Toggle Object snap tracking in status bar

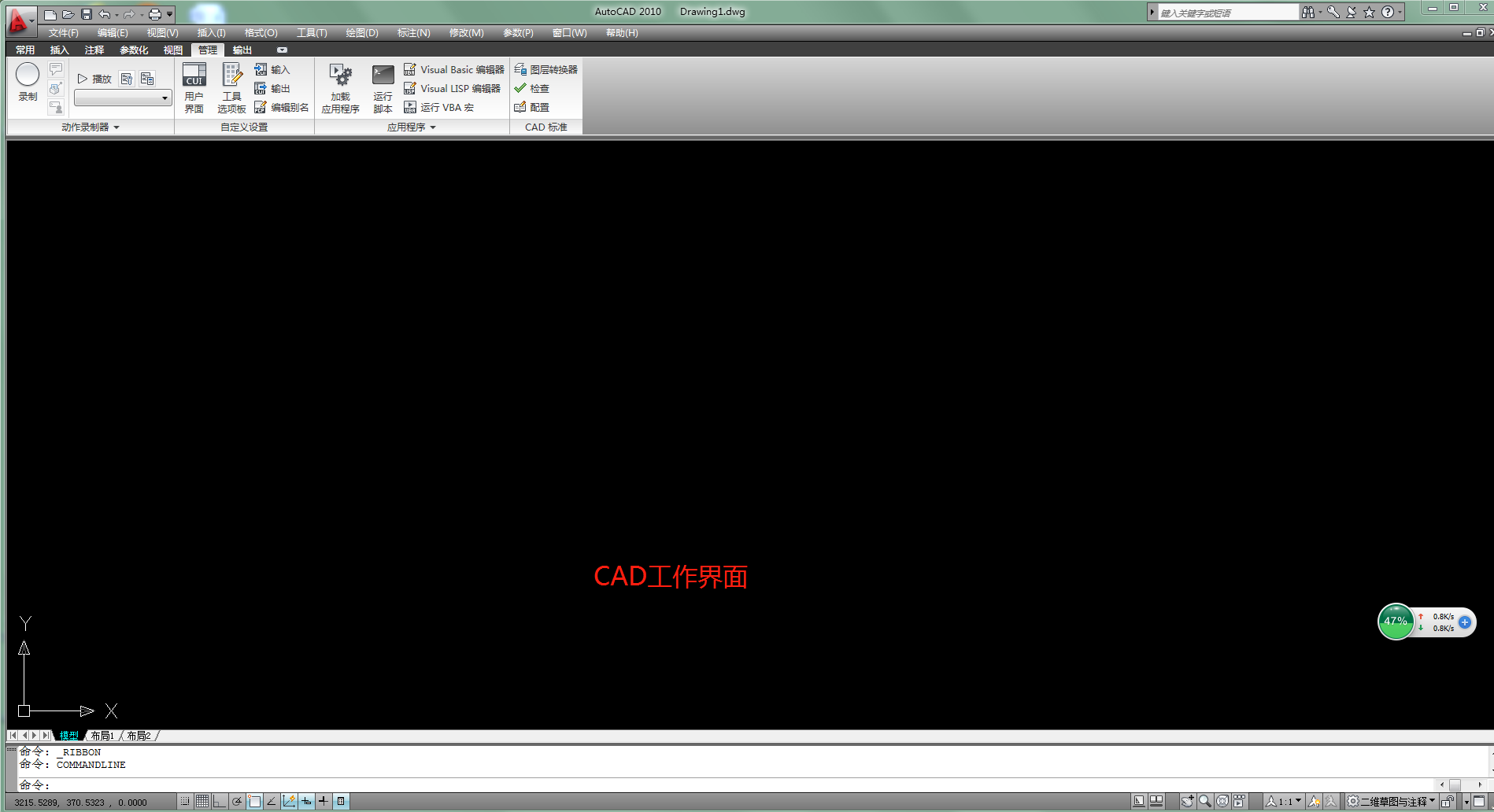272,801
